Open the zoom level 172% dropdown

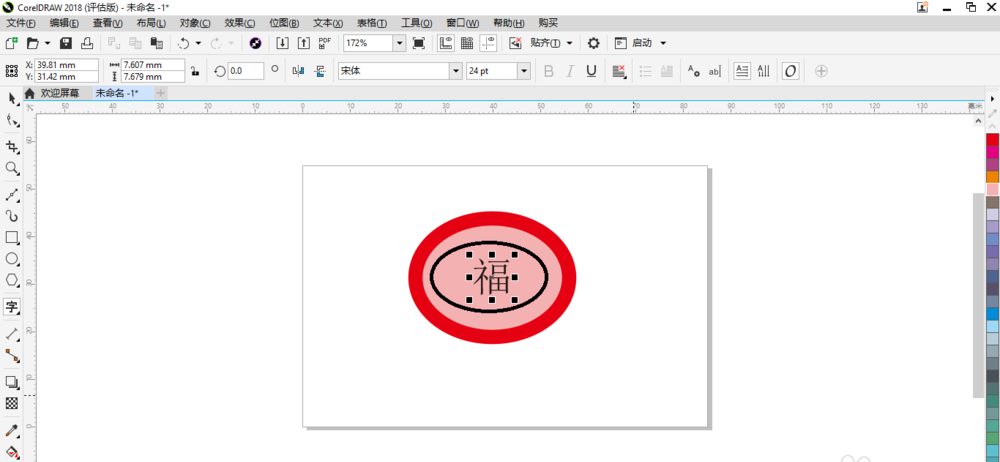(x=399, y=43)
